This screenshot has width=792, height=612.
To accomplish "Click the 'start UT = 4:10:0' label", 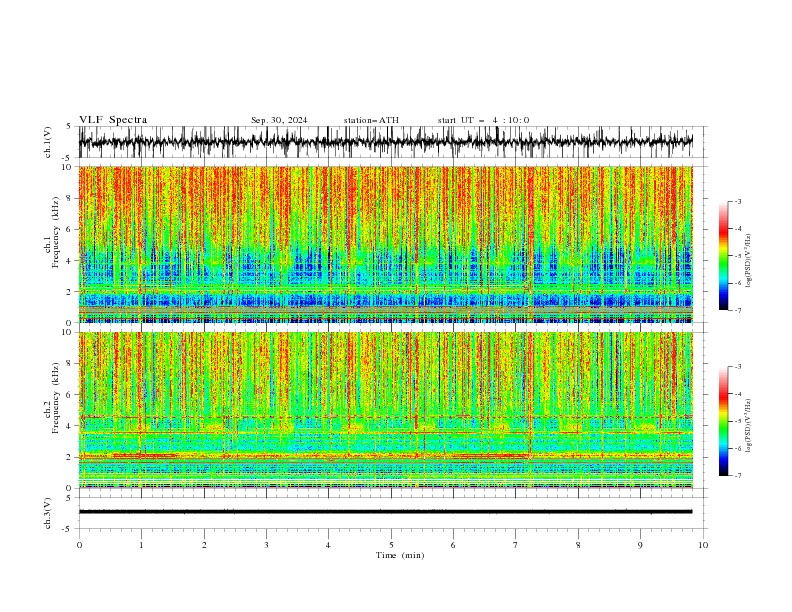I will (483, 120).
